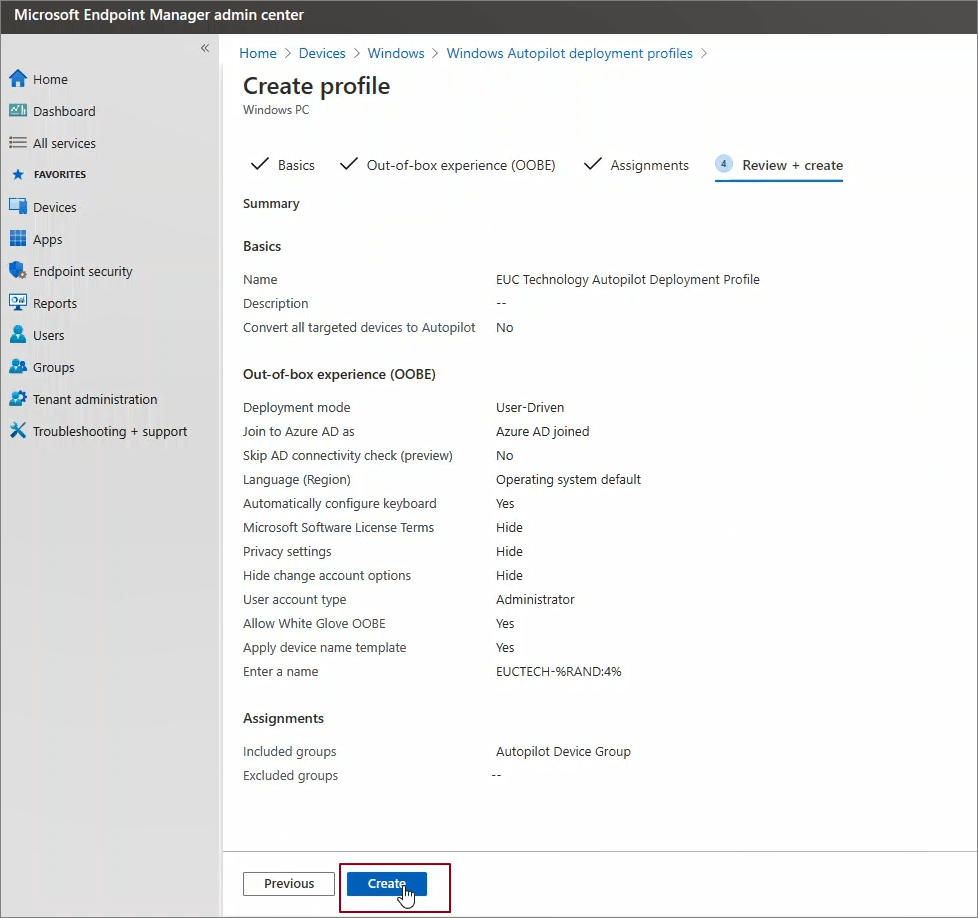This screenshot has height=918, width=978.
Task: Click the Devices monitor icon
Action: coord(18,206)
